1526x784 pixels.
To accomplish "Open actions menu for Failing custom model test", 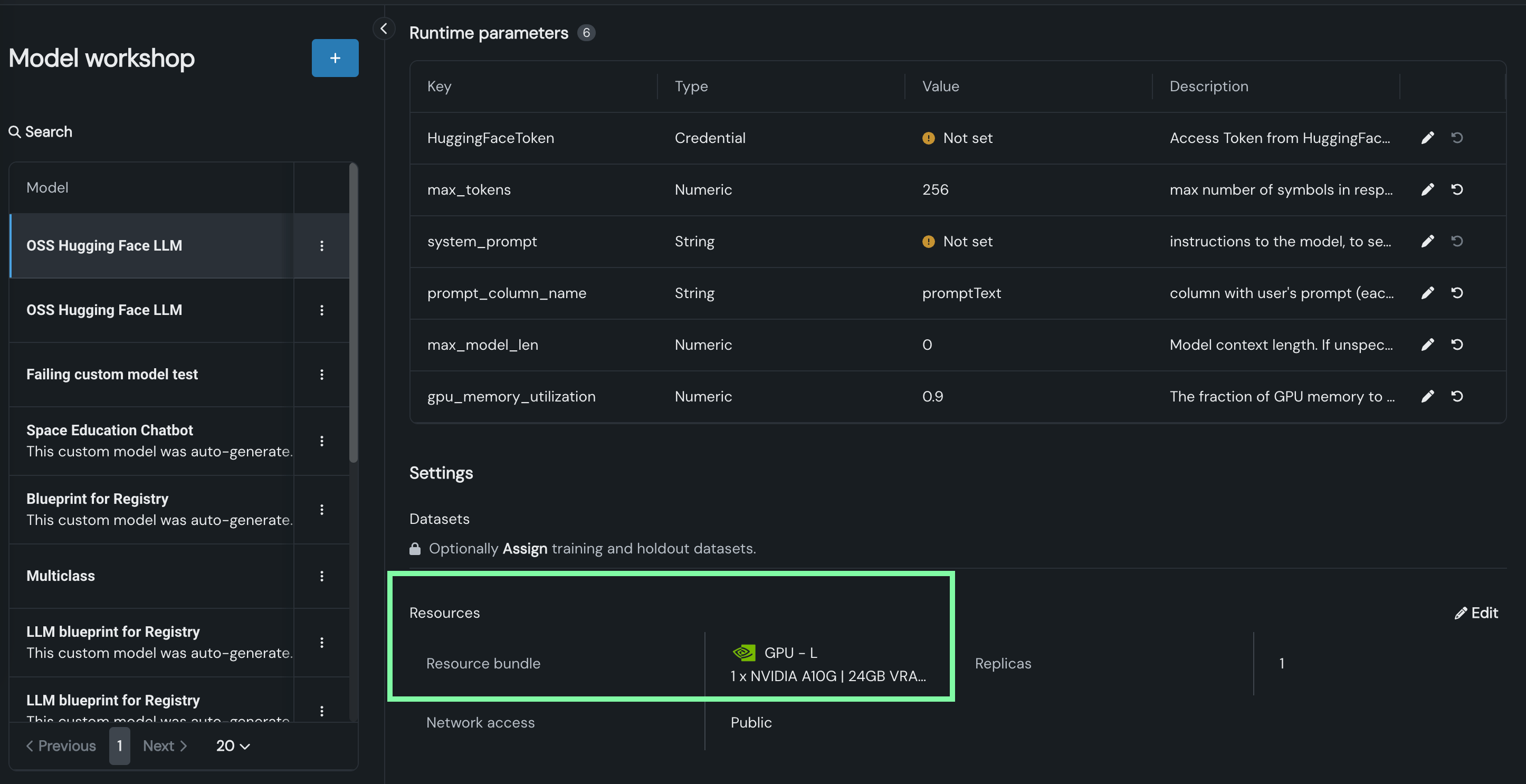I will 322,374.
